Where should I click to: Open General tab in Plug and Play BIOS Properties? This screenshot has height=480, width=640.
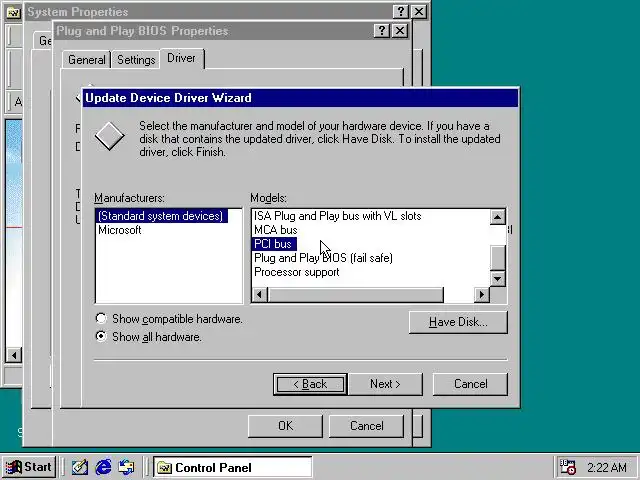87,60
